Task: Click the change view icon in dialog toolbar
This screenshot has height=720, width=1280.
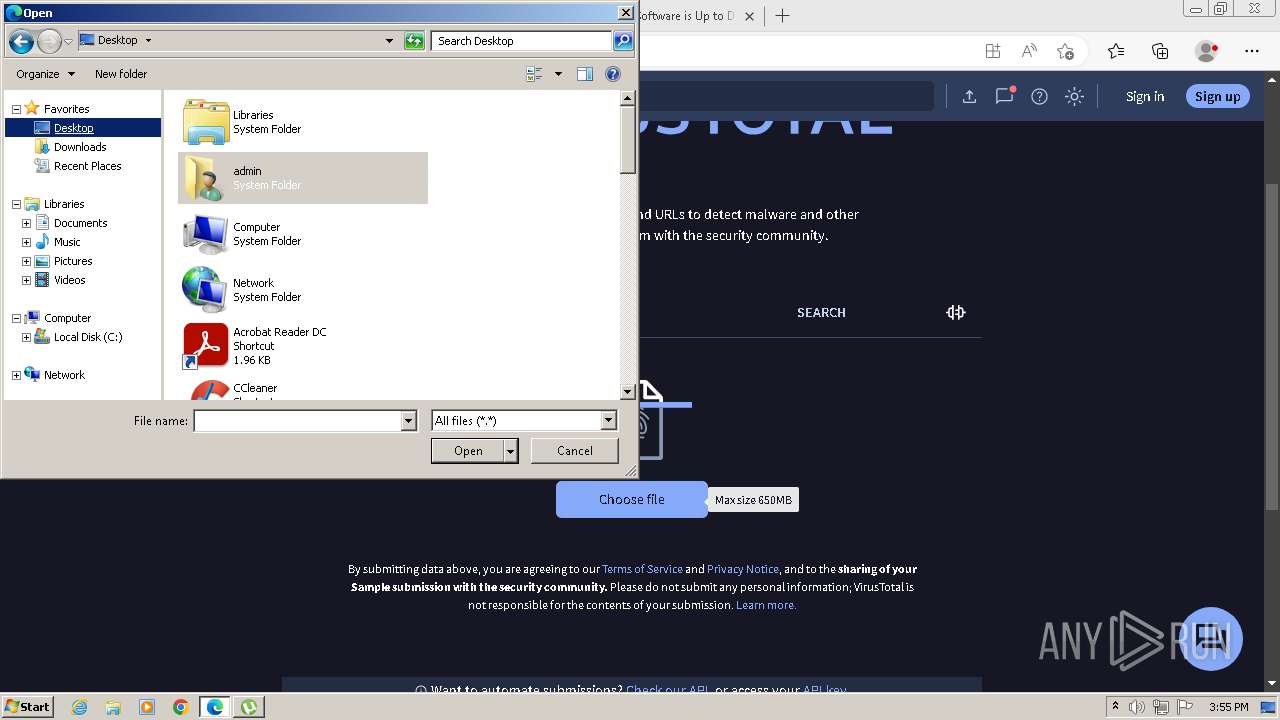Action: point(534,74)
